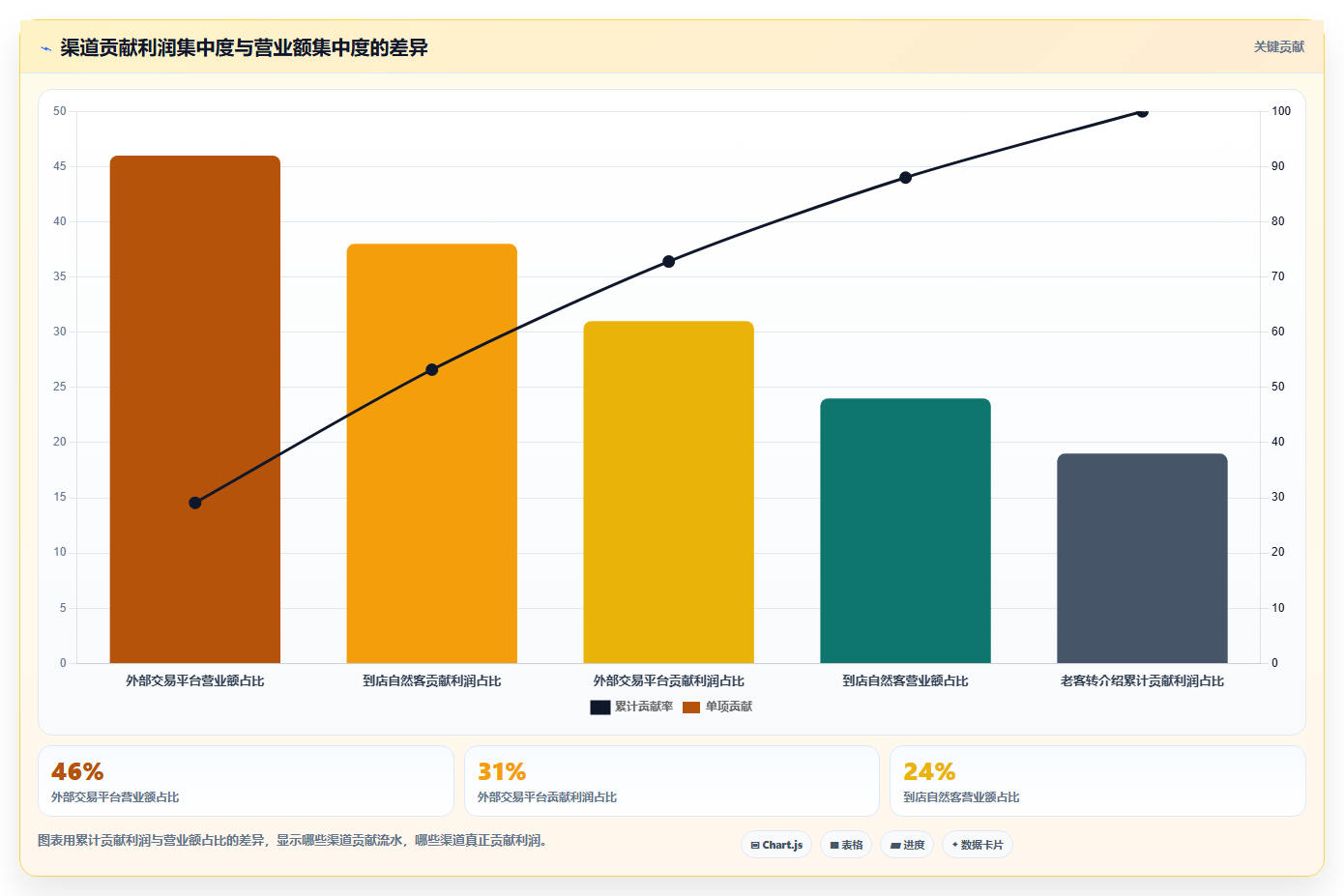This screenshot has width=1344, height=896.
Task: Click the line point above 到店自然客营业额占比
Action: [906, 178]
